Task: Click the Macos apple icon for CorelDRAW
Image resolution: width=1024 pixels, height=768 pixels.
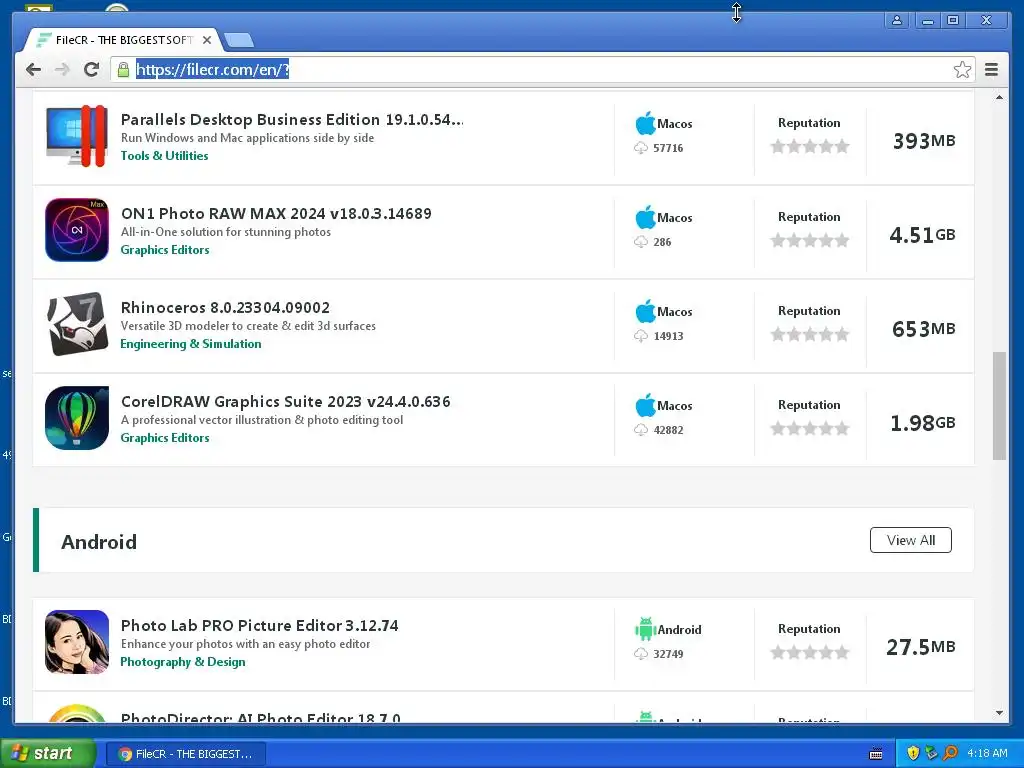Action: [x=645, y=406]
